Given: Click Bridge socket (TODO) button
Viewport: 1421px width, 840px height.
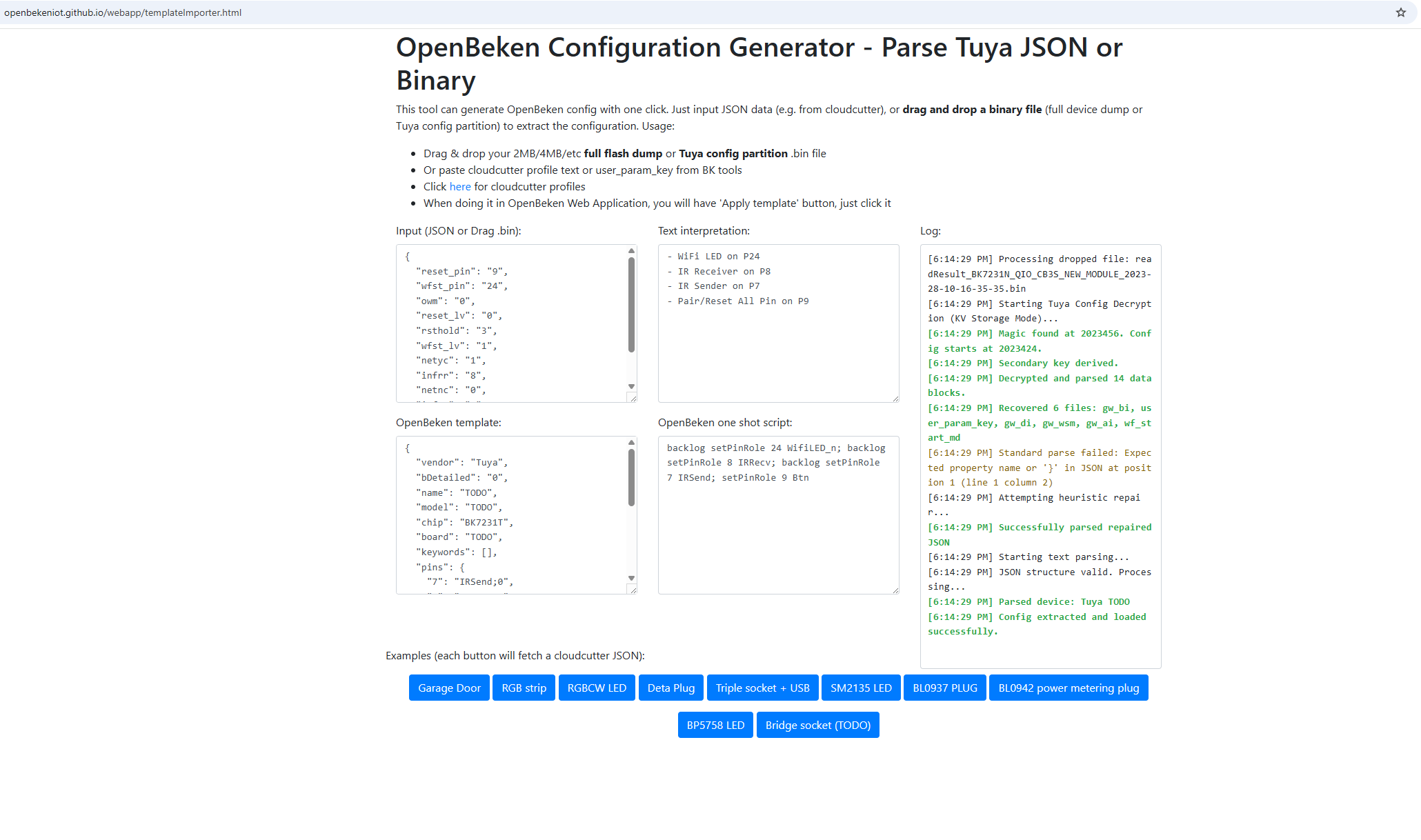Looking at the screenshot, I should [x=817, y=725].
